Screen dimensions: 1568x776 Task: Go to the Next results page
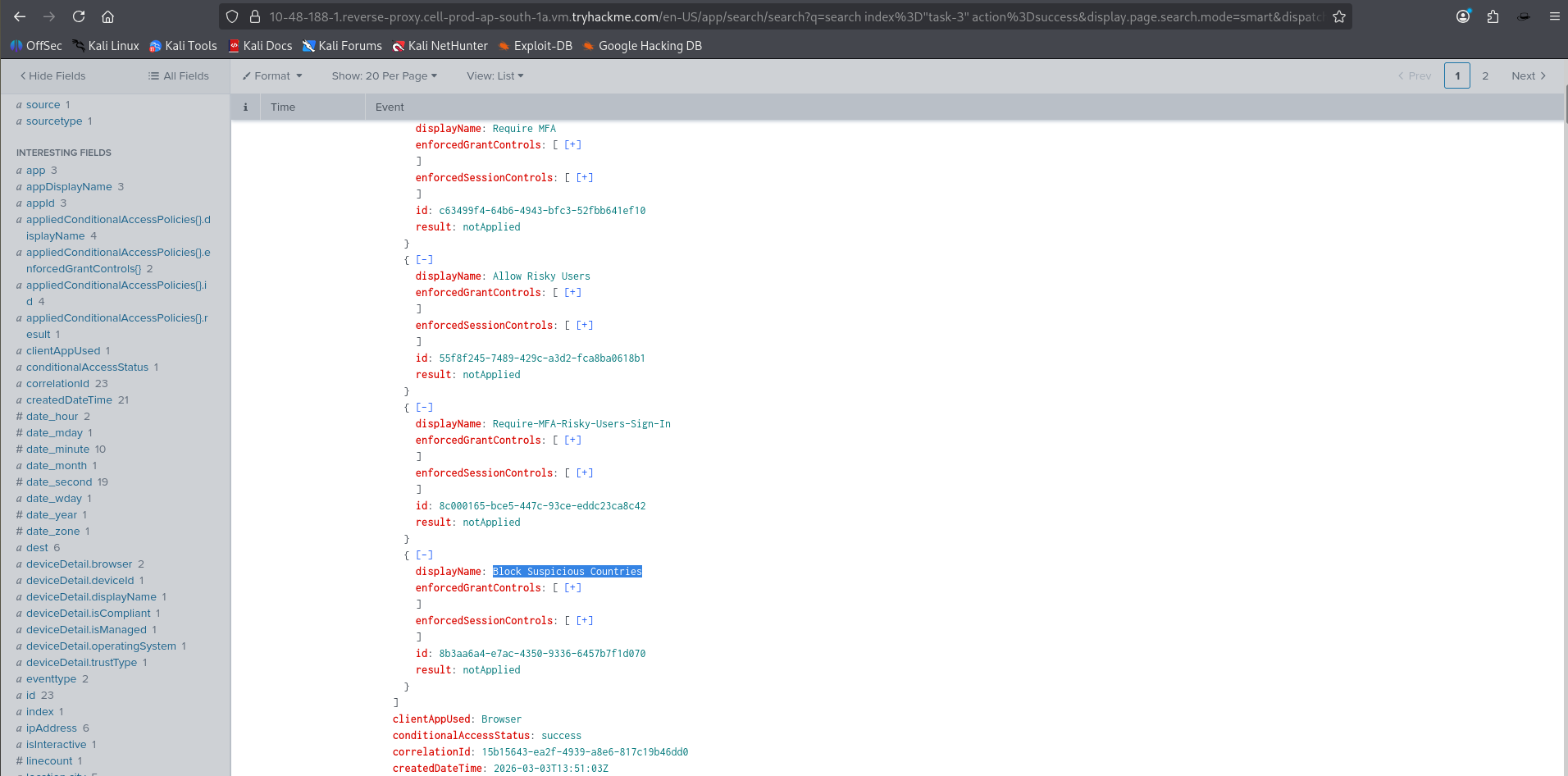coord(1528,76)
